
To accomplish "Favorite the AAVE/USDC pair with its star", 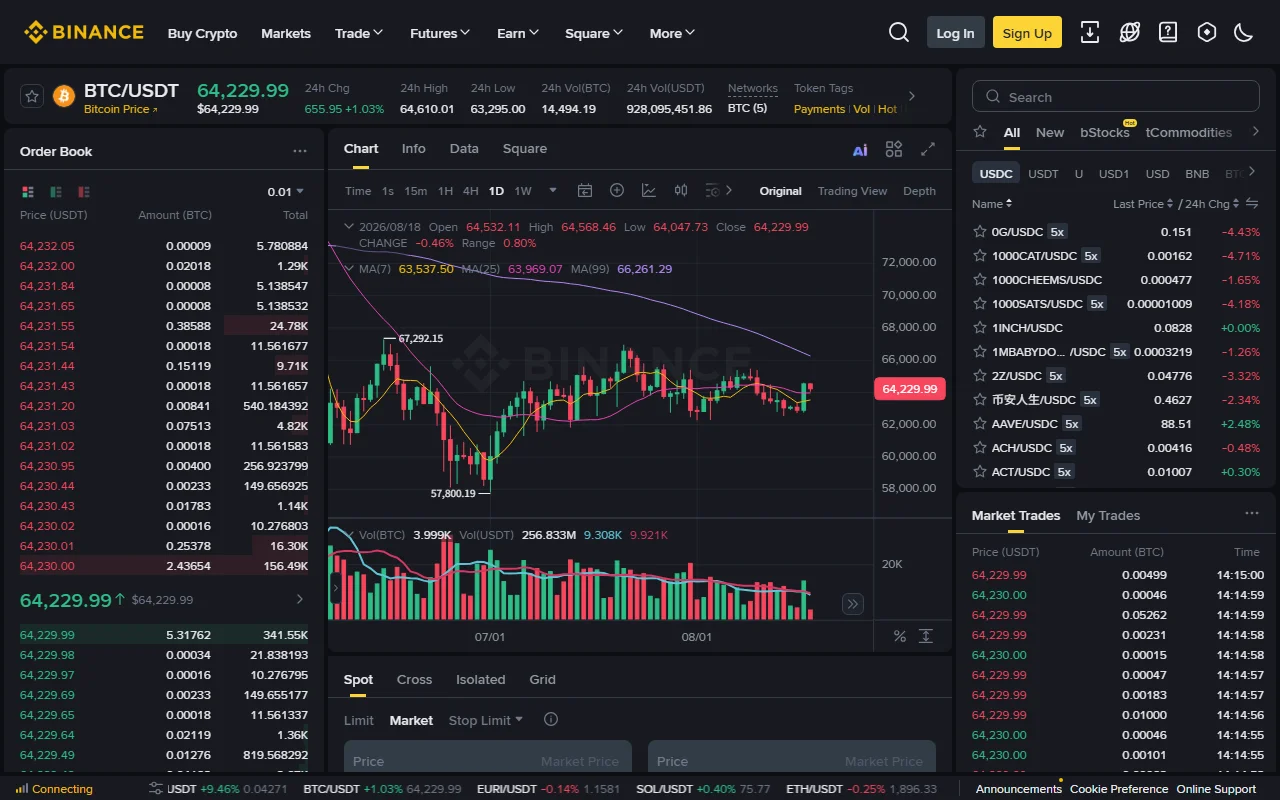I will [x=980, y=423].
